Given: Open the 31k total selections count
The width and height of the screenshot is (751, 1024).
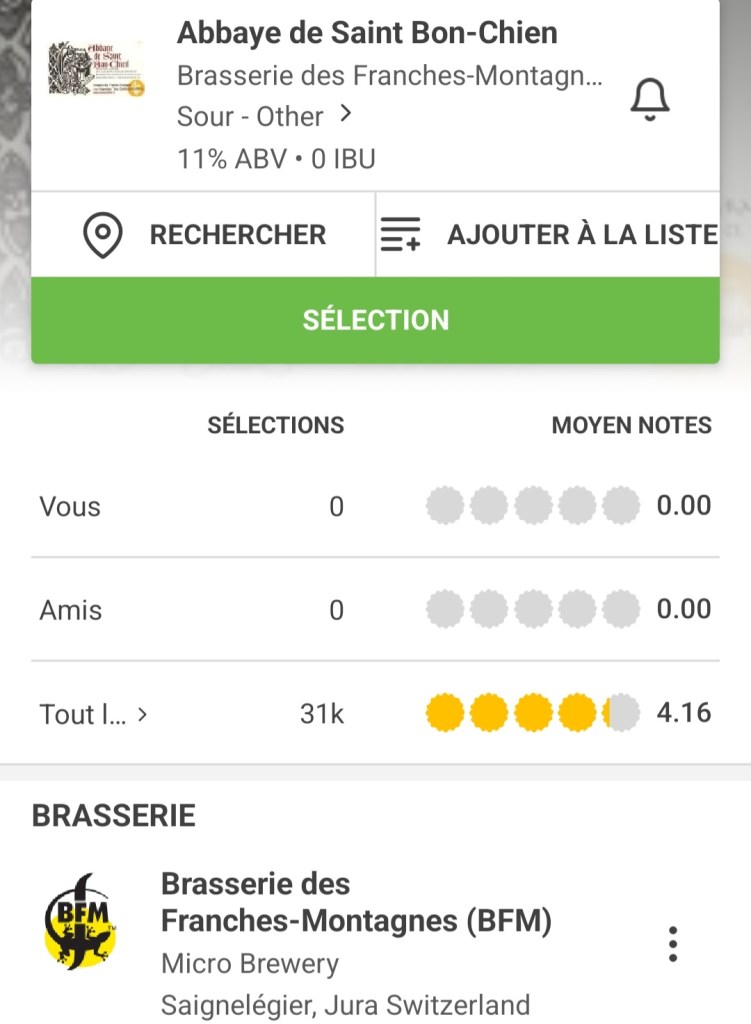Looking at the screenshot, I should click(321, 714).
